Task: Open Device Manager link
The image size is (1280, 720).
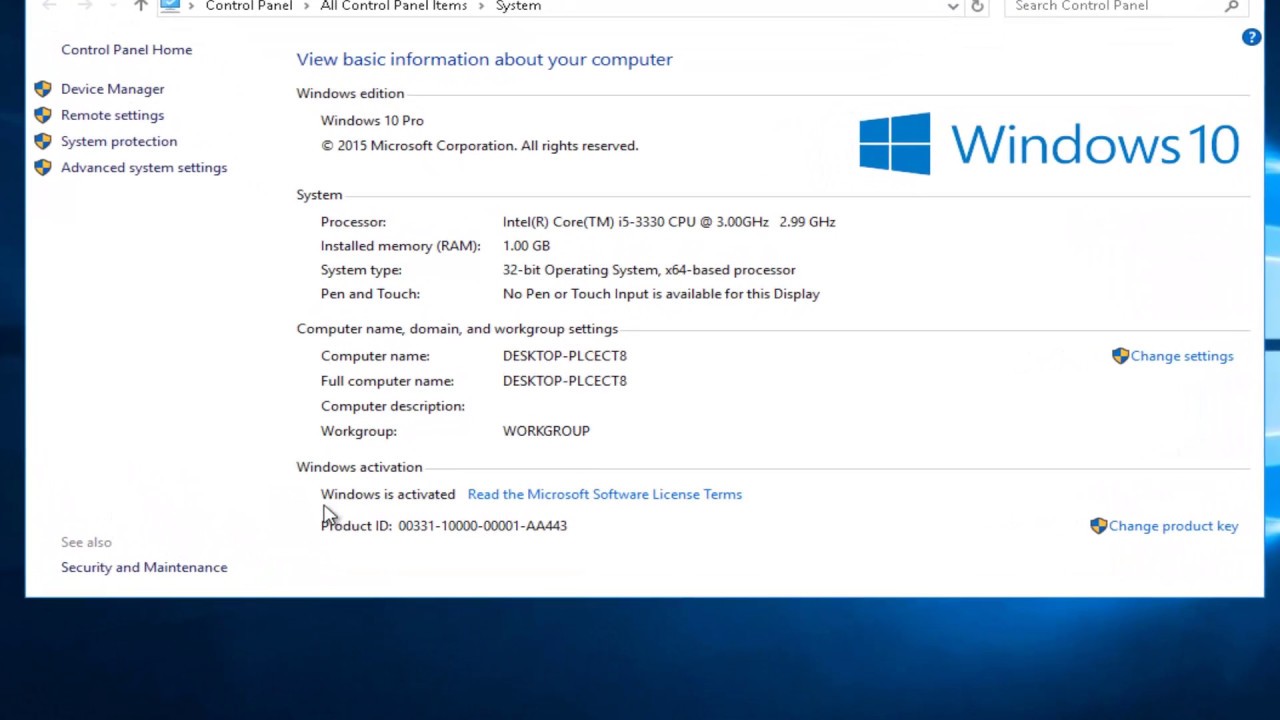Action: pos(112,89)
